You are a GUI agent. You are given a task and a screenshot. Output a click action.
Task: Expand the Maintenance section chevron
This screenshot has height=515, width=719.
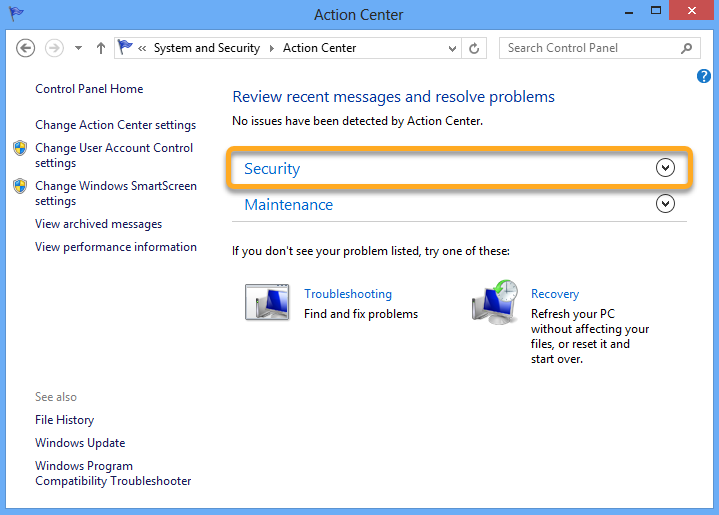pyautogui.click(x=666, y=204)
